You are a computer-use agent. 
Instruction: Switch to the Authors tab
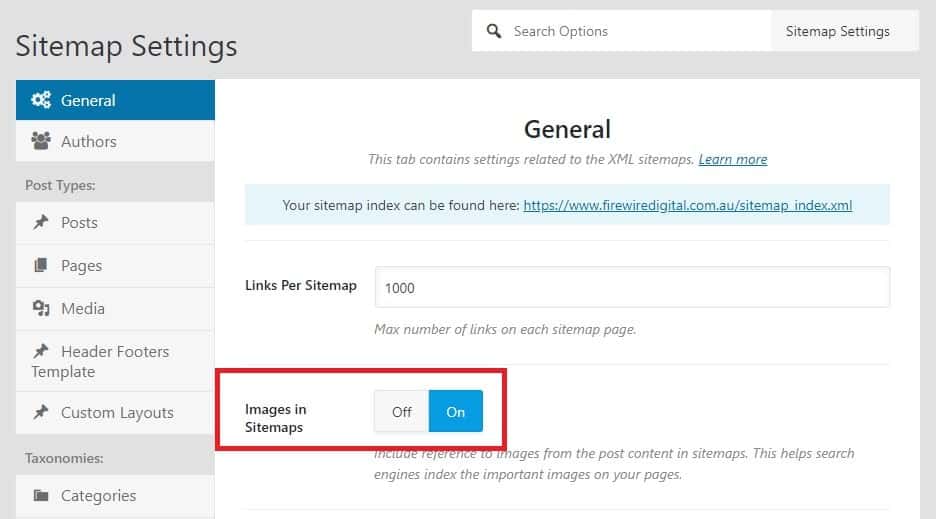pyautogui.click(x=115, y=142)
